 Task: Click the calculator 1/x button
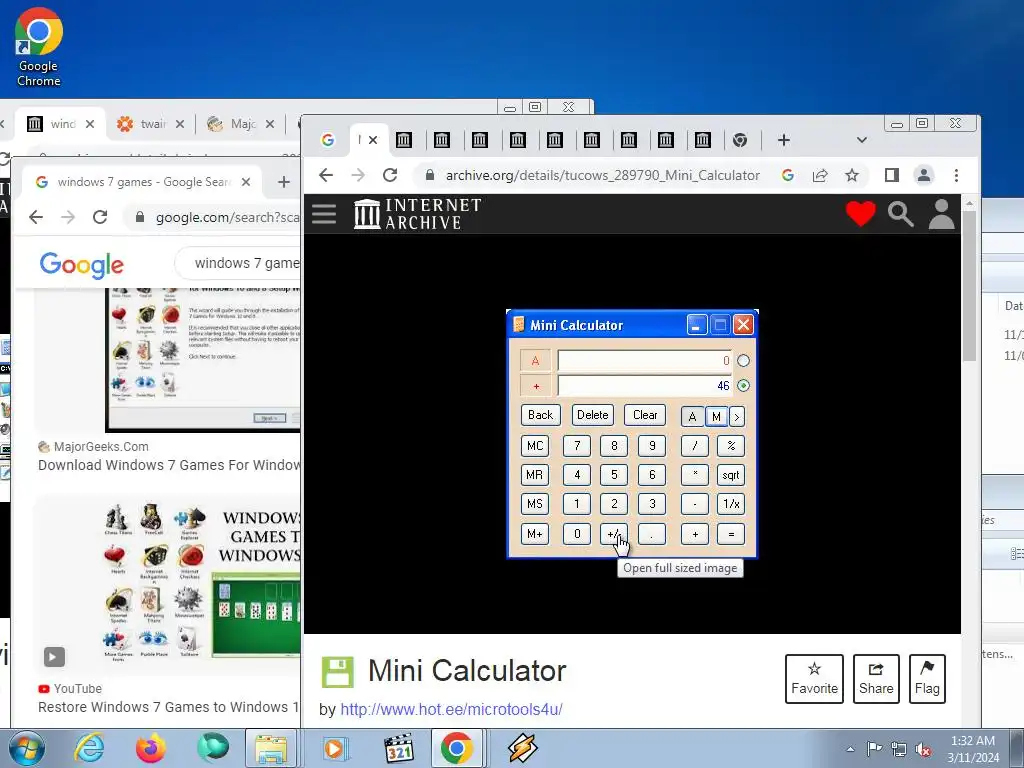[x=731, y=504]
